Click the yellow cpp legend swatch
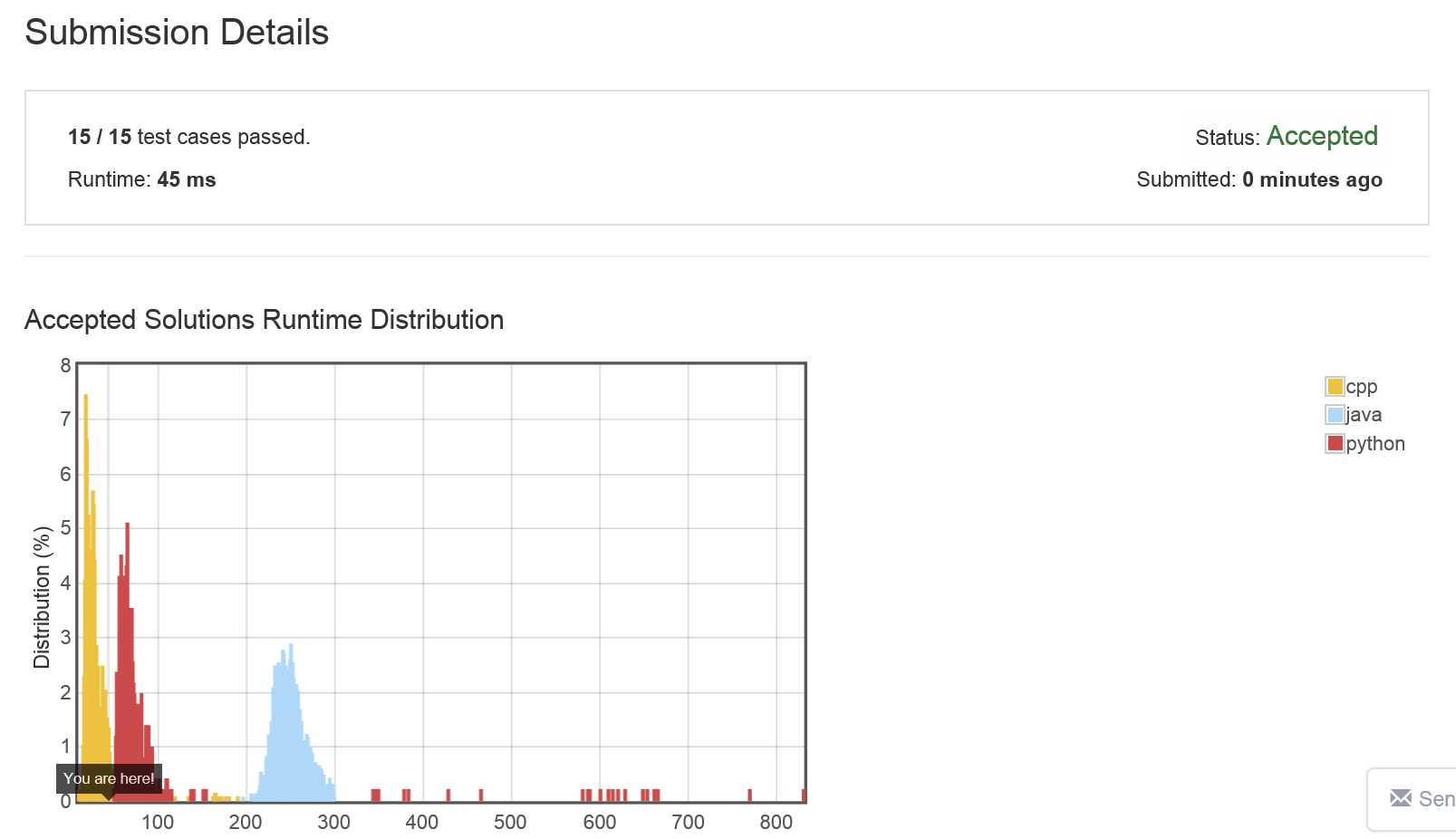 [1335, 387]
